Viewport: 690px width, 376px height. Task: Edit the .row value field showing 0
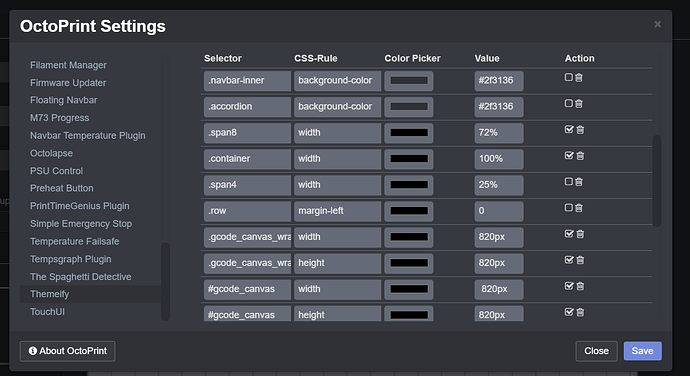[499, 211]
